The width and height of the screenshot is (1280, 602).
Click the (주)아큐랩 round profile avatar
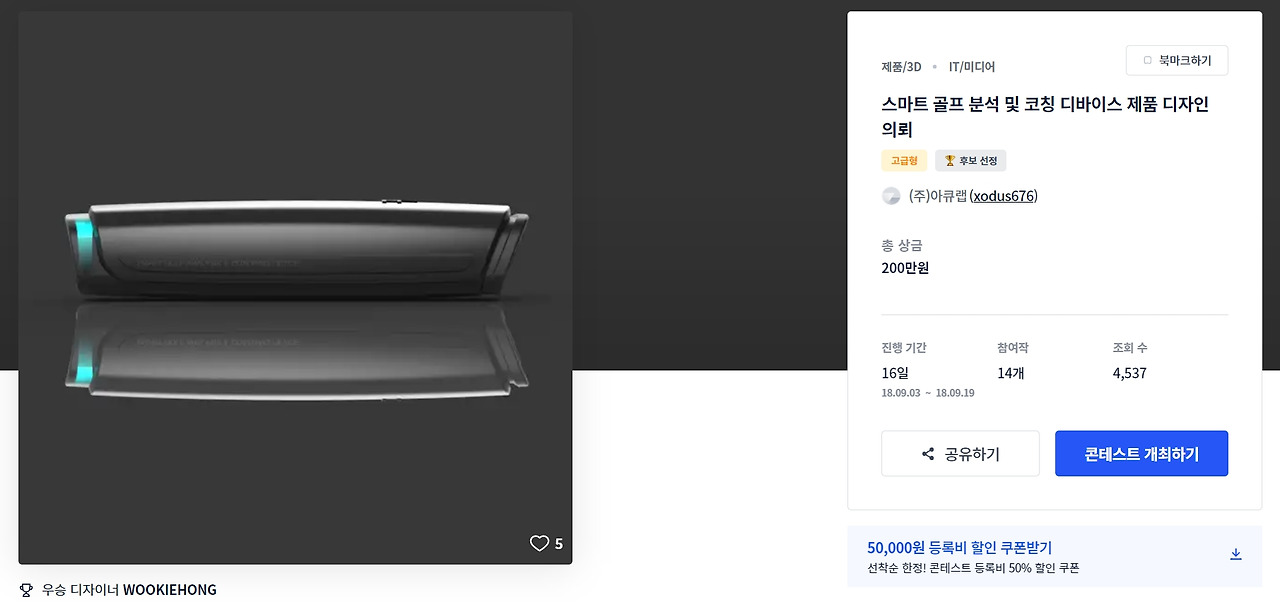click(891, 196)
